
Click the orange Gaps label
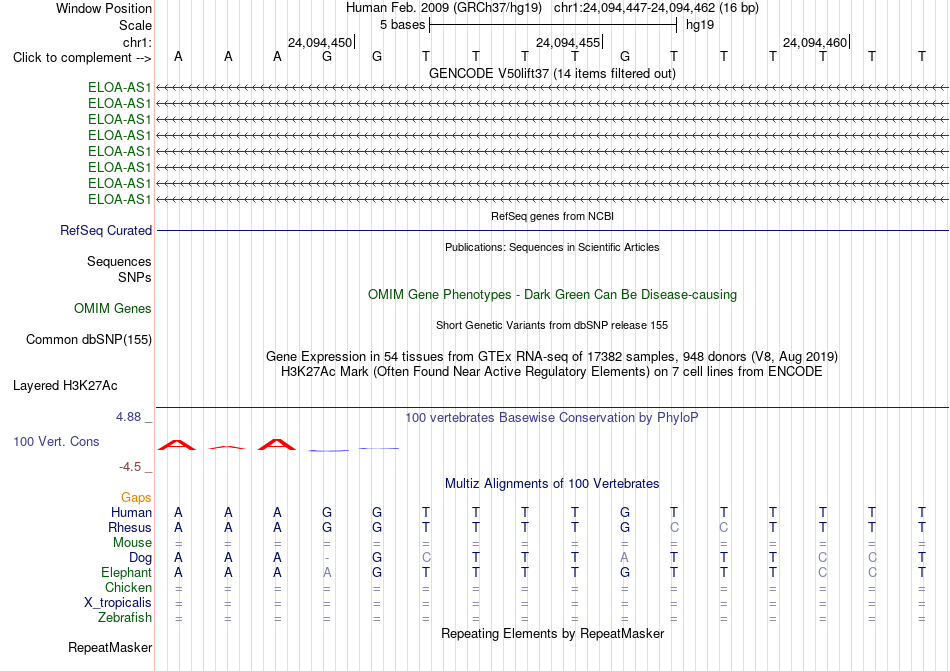[x=136, y=498]
